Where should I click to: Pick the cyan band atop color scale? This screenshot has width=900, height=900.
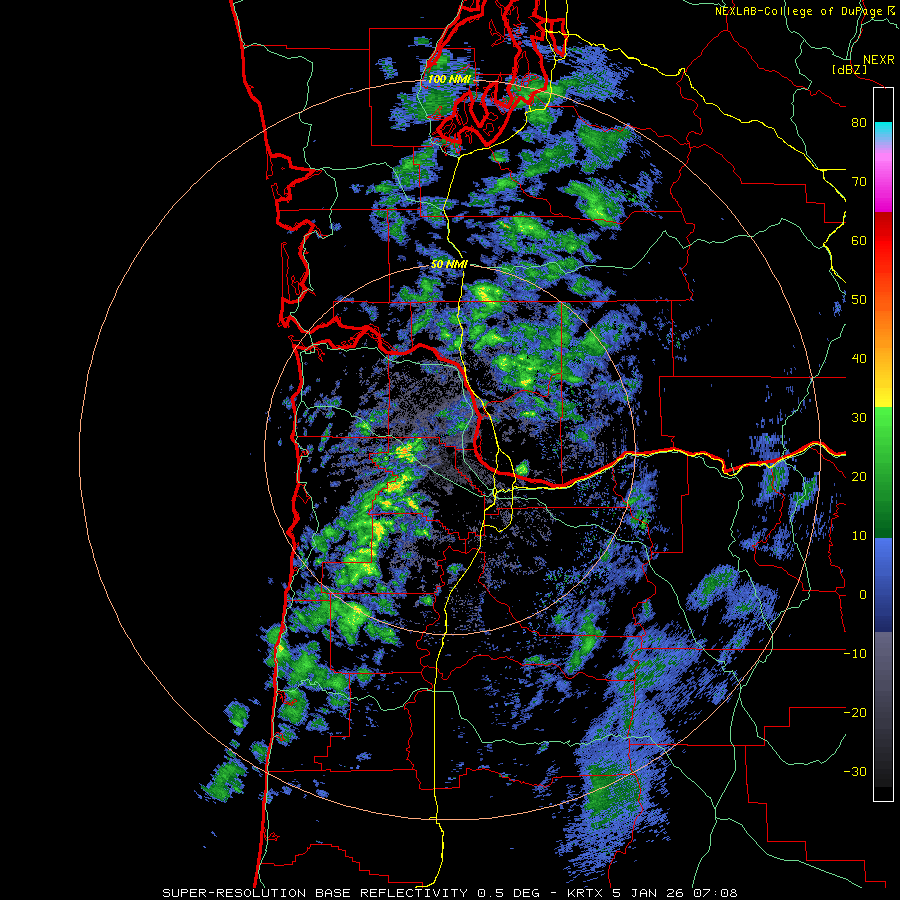click(x=883, y=131)
